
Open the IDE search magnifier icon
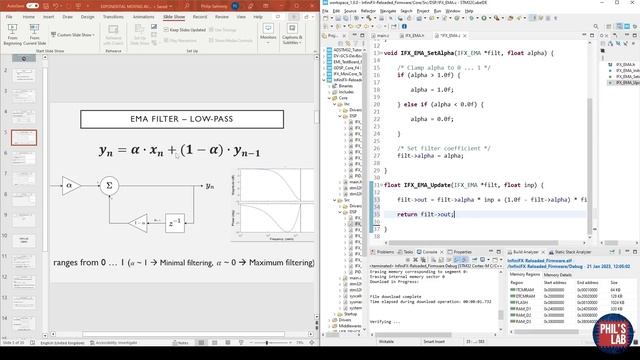[596, 27]
